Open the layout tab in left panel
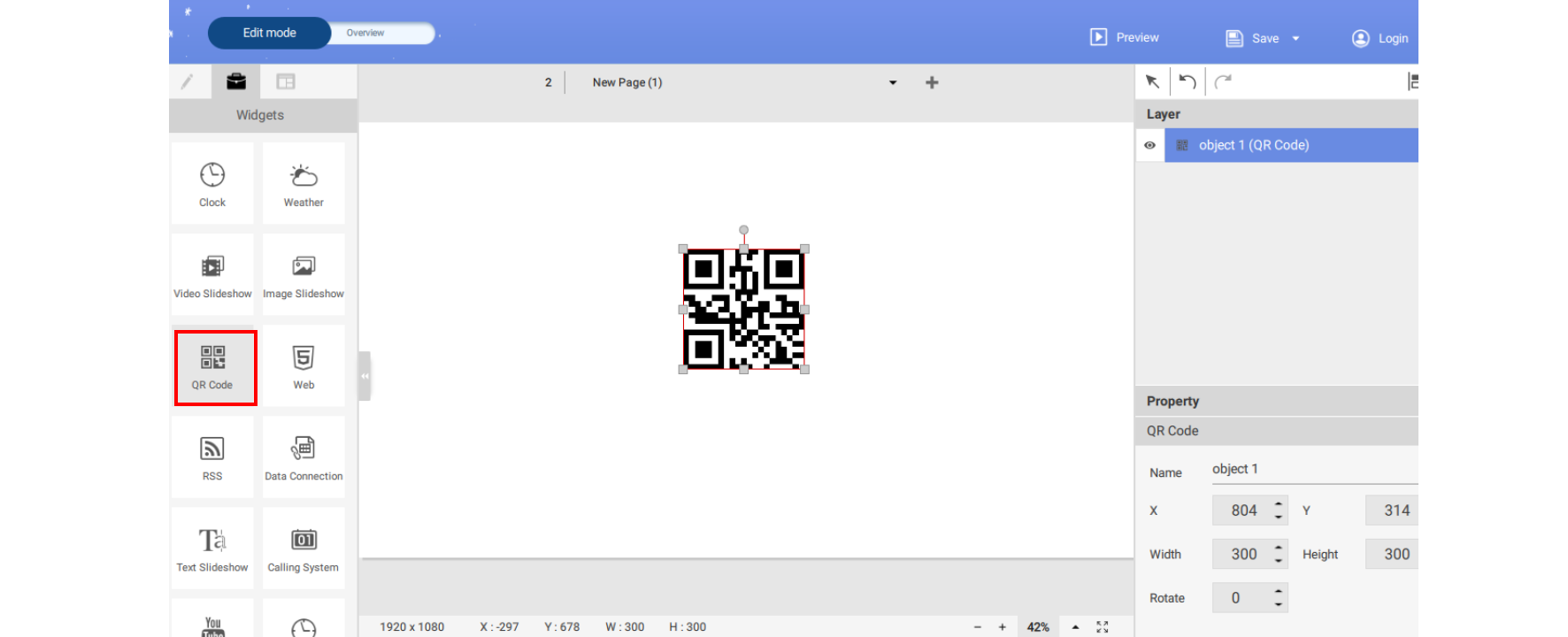Screen dimensions: 1568x637 pyautogui.click(x=285, y=81)
